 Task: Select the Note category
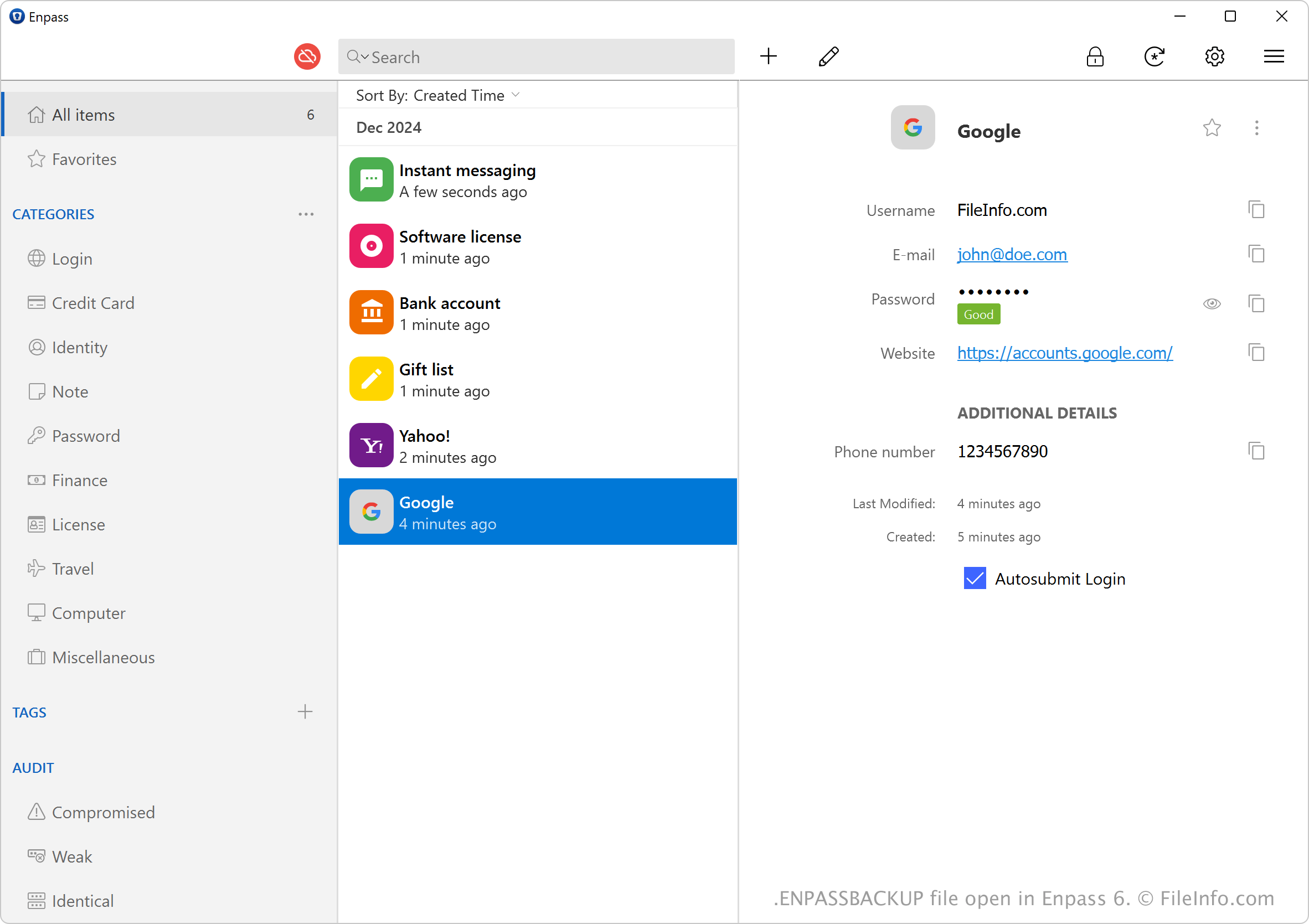click(170, 391)
